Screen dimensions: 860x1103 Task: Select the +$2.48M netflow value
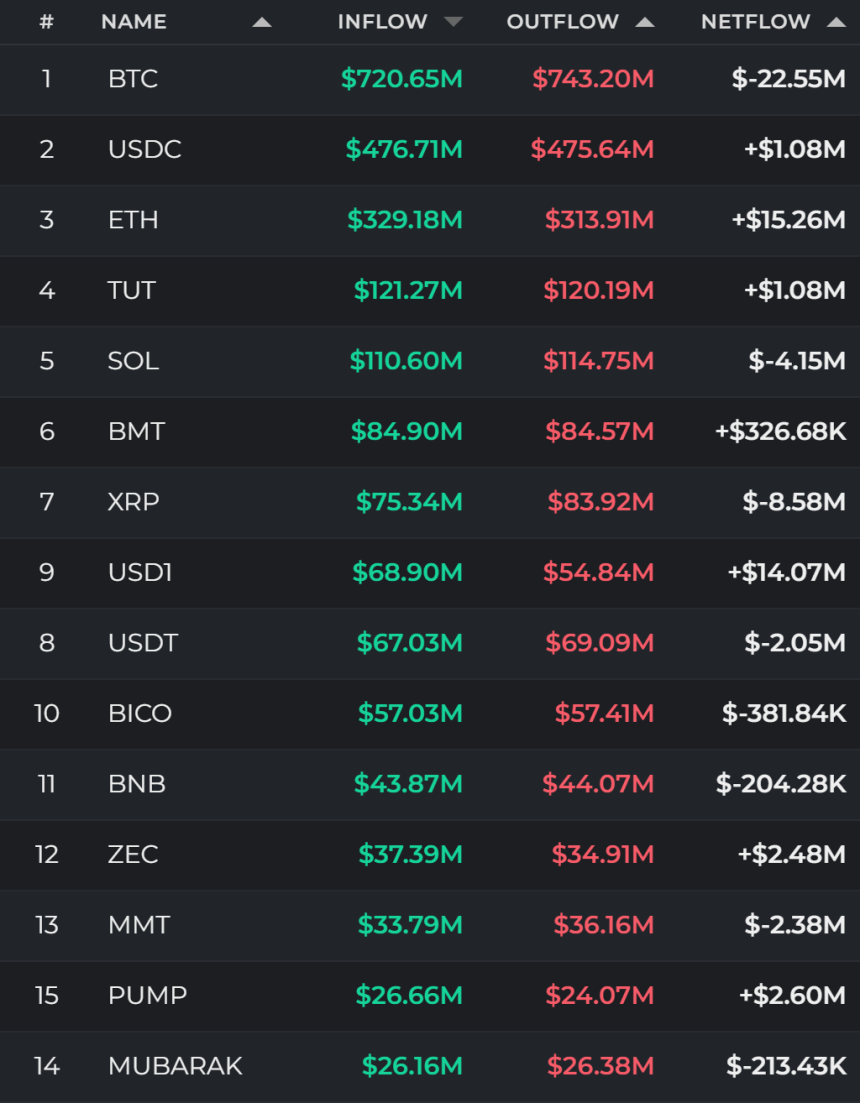coord(791,854)
